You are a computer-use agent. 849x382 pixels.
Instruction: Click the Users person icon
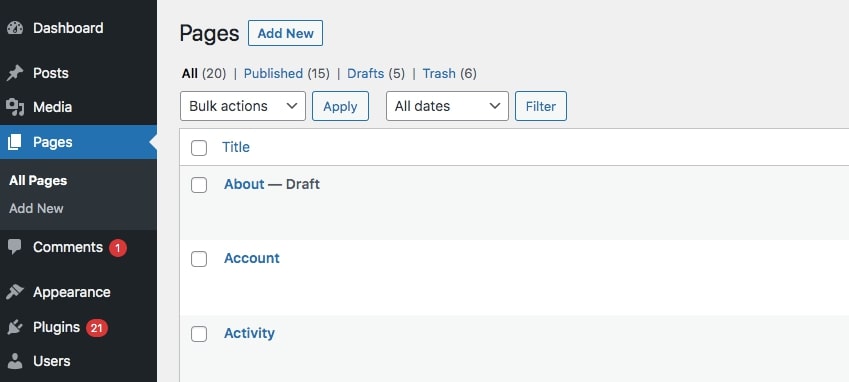coord(15,361)
